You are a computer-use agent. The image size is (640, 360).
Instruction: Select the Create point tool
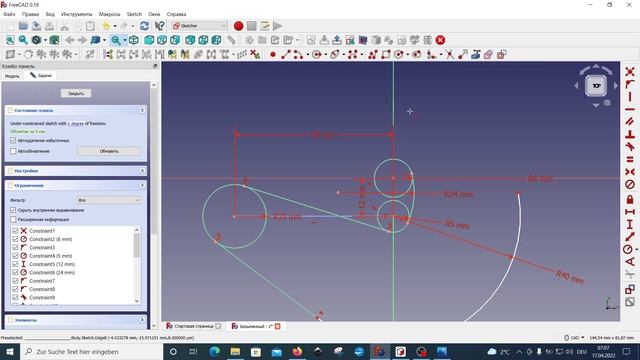pyautogui.click(x=273, y=54)
